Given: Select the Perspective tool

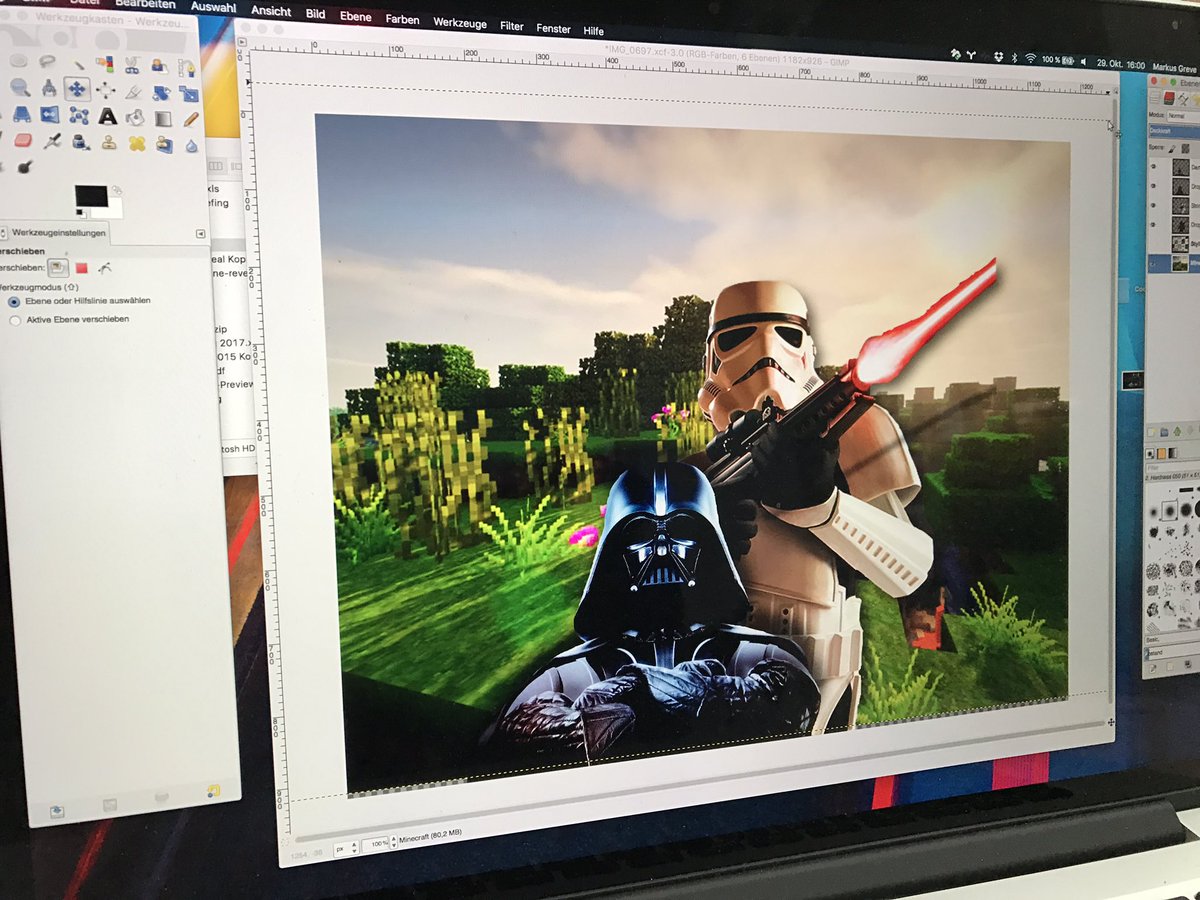Looking at the screenshot, I should [21, 114].
